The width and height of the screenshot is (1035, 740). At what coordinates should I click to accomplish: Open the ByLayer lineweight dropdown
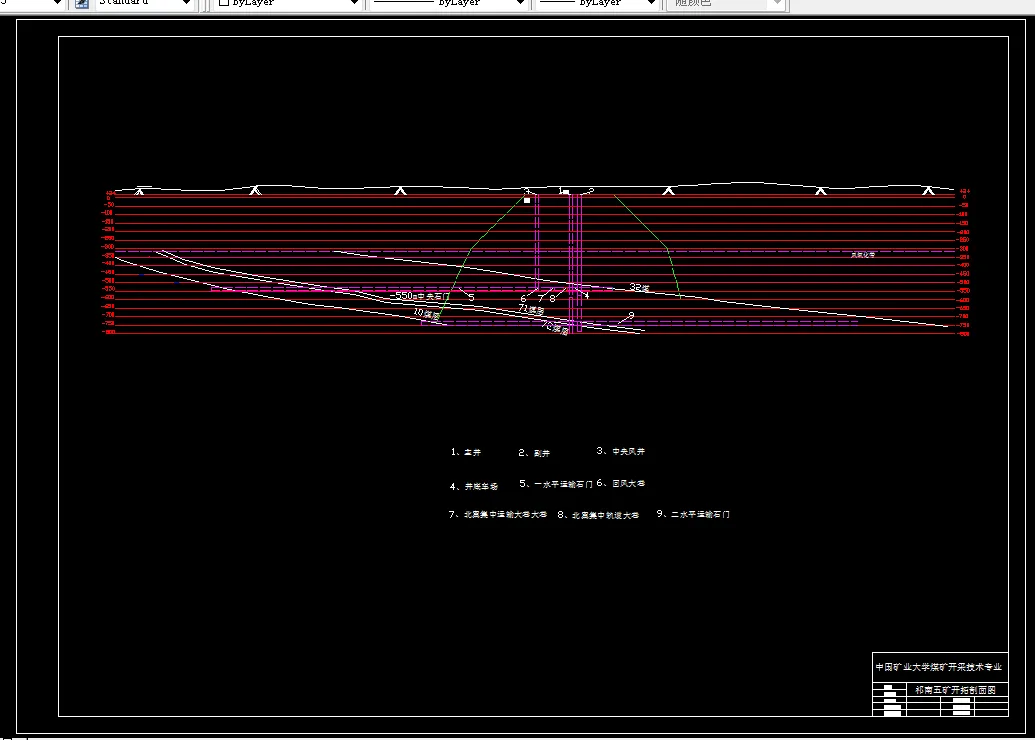click(597, 3)
